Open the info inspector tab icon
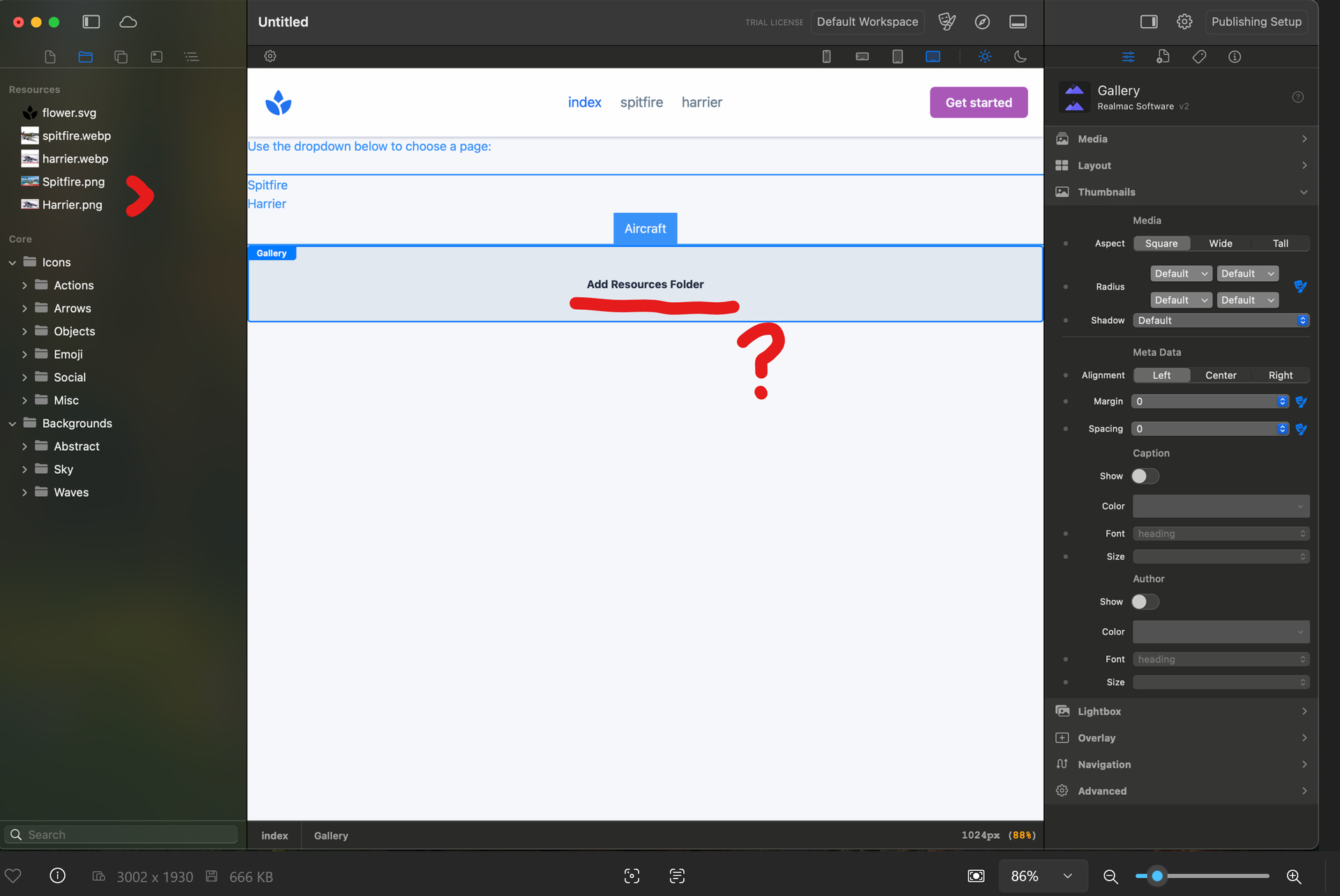The width and height of the screenshot is (1340, 896). 1235,57
